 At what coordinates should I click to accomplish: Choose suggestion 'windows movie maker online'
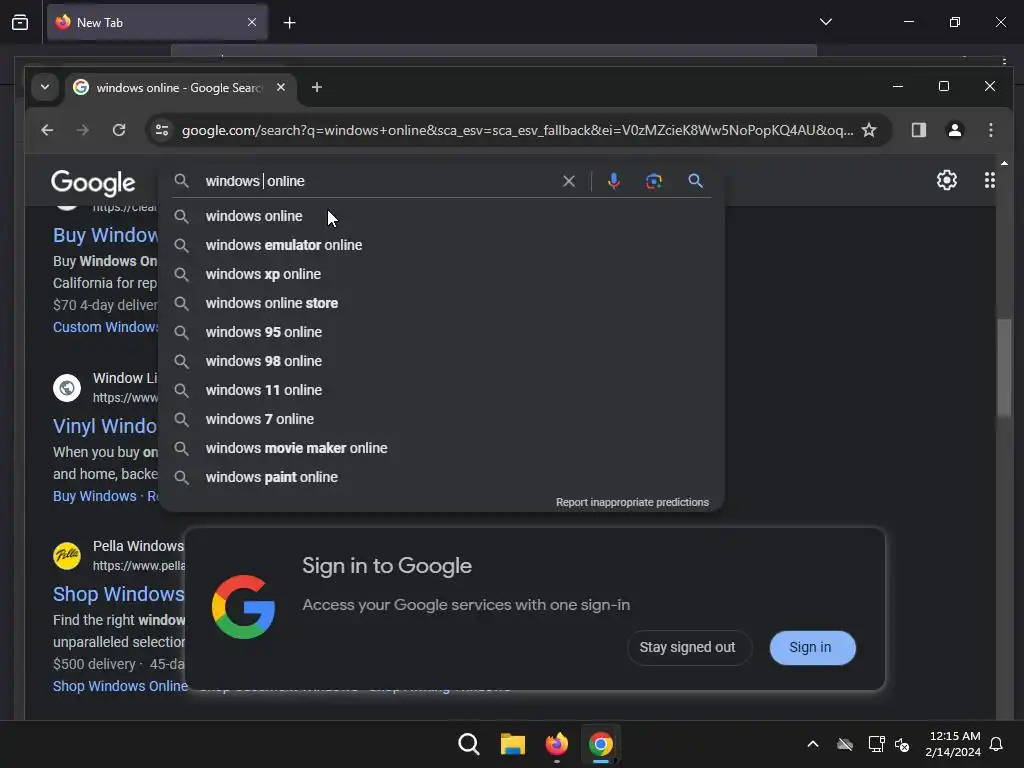point(441,448)
